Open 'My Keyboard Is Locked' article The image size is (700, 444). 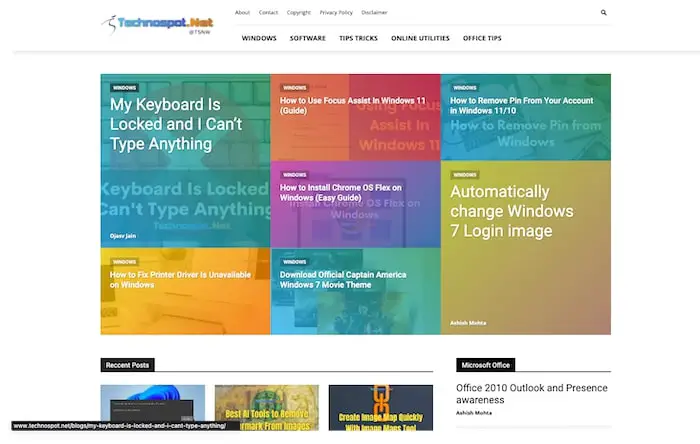176,124
